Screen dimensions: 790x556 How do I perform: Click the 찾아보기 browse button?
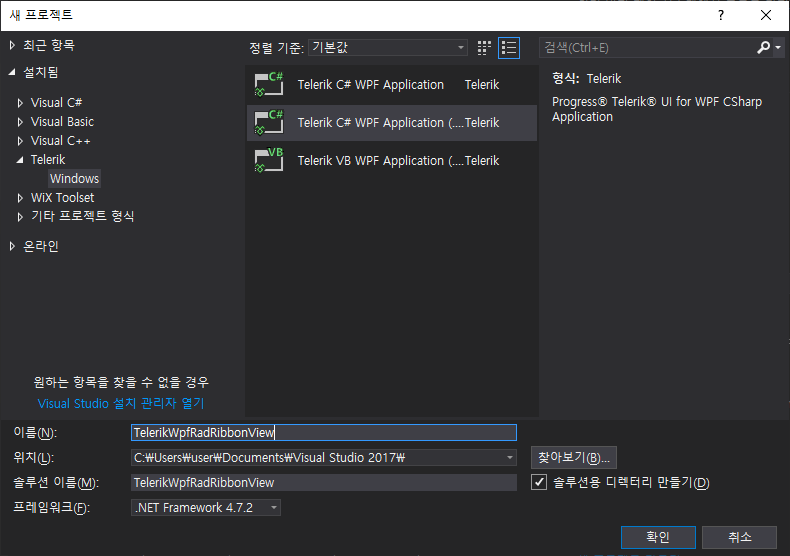tap(574, 457)
